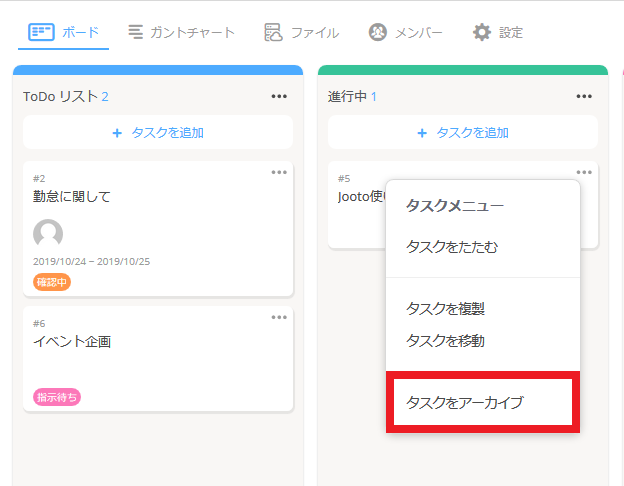Click the orange 確認中 label
624x486 pixels.
52,282
